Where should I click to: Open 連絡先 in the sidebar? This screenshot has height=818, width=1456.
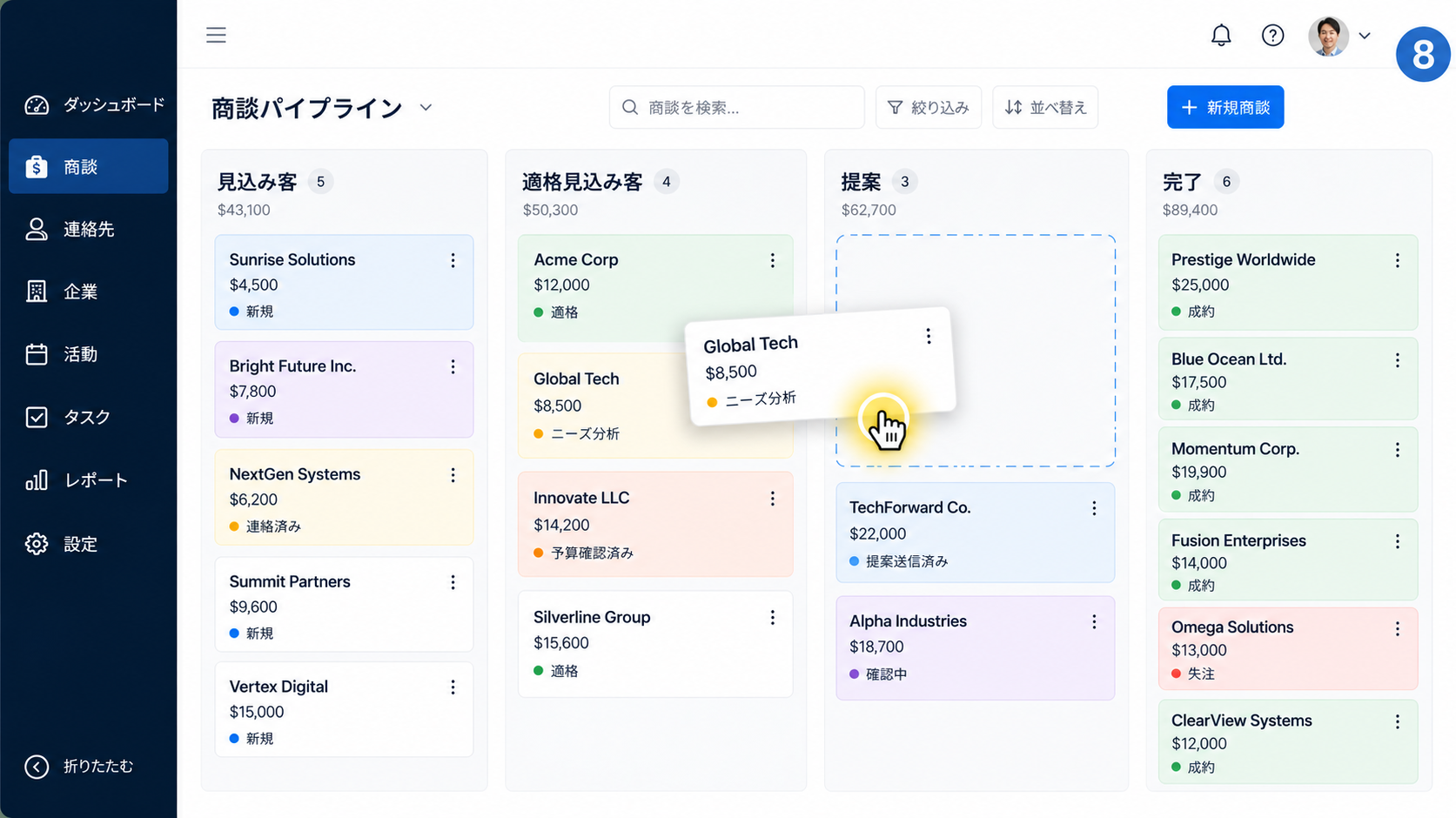[x=89, y=229]
